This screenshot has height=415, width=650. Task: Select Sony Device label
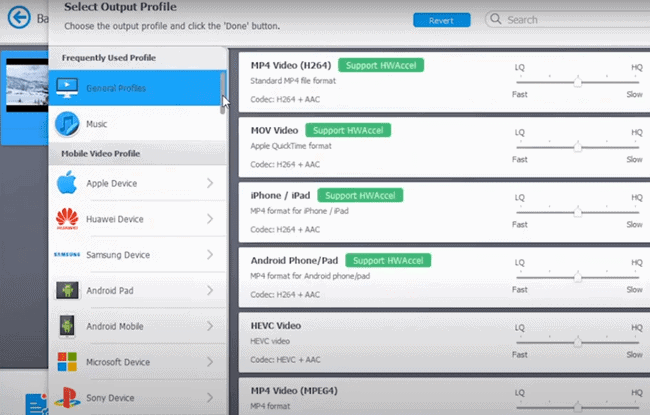tap(110, 398)
